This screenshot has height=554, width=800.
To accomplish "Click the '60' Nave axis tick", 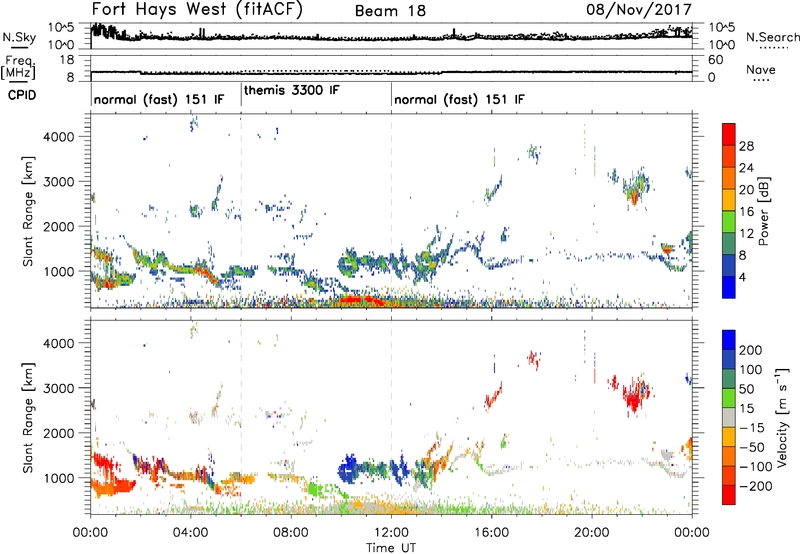I will point(716,60).
